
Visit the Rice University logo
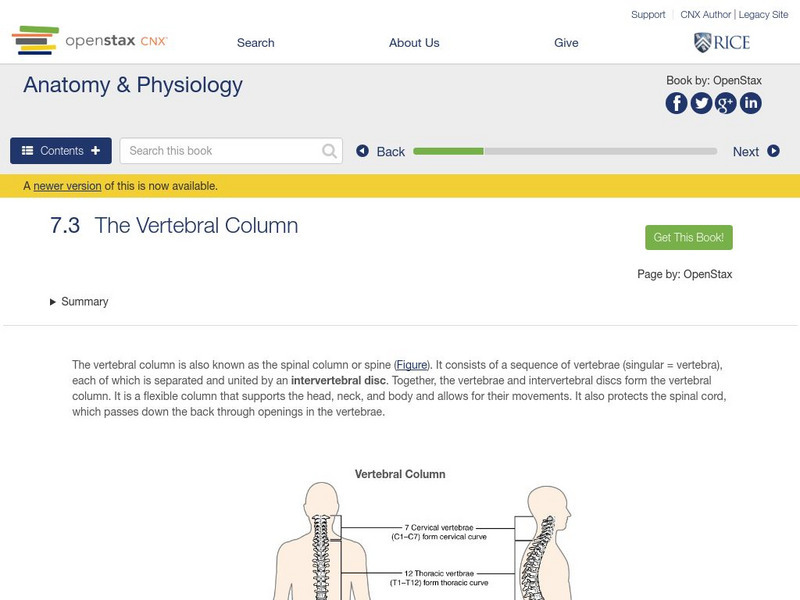coord(721,42)
